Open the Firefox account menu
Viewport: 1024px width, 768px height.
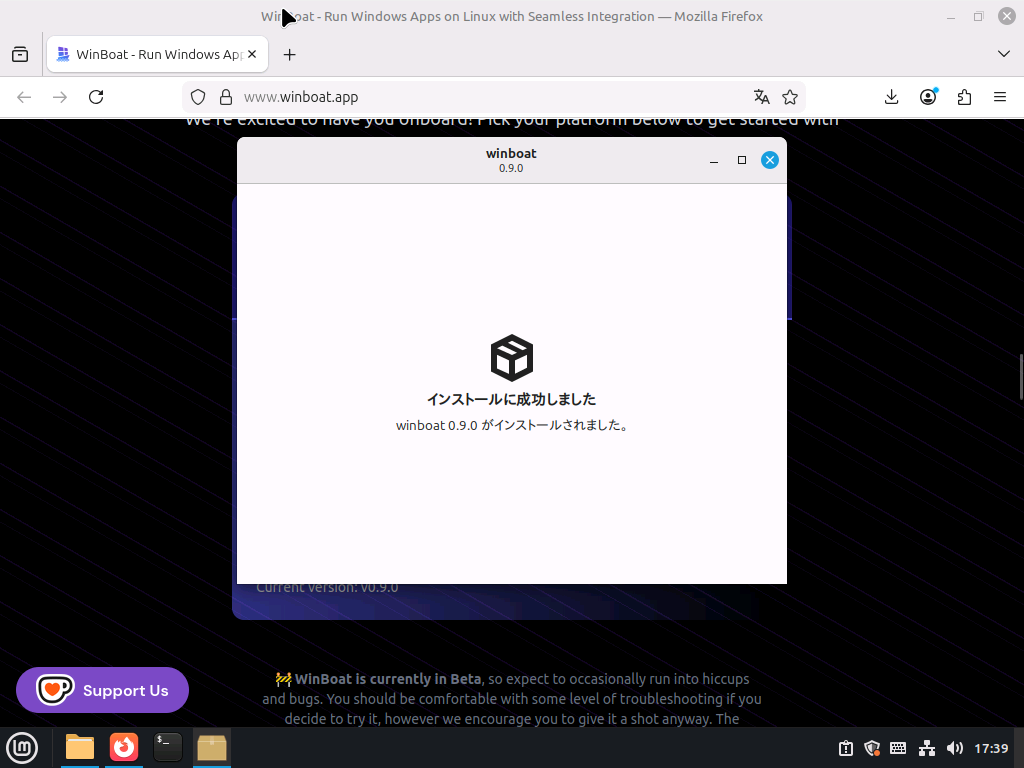coord(928,97)
